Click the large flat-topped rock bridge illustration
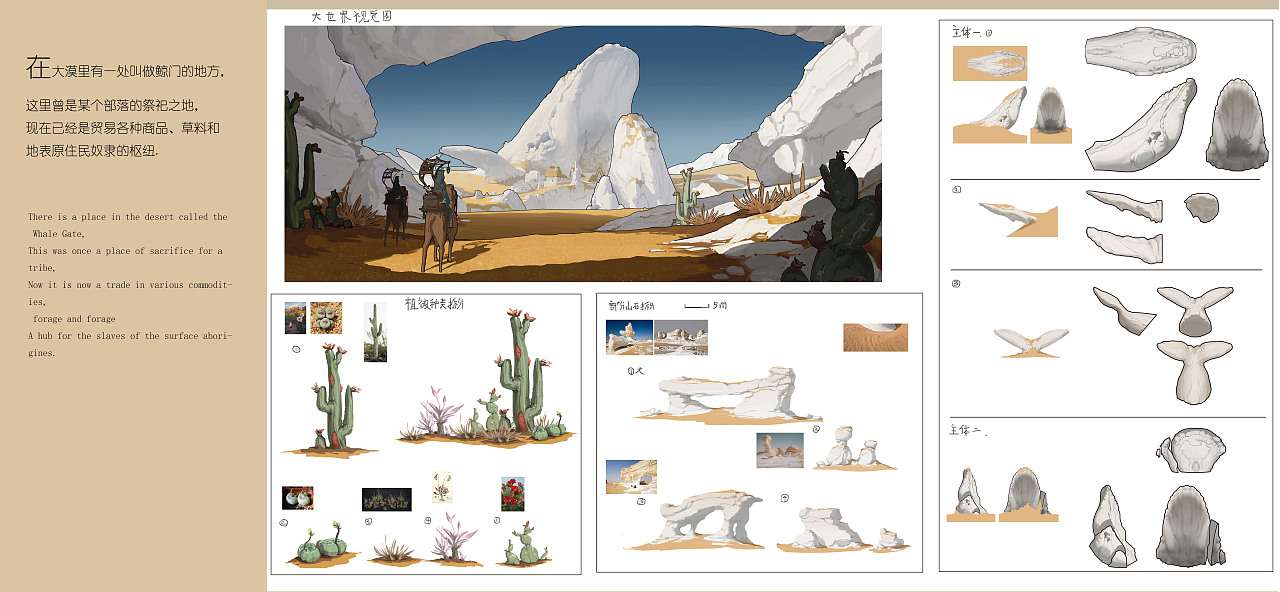 (x=729, y=396)
